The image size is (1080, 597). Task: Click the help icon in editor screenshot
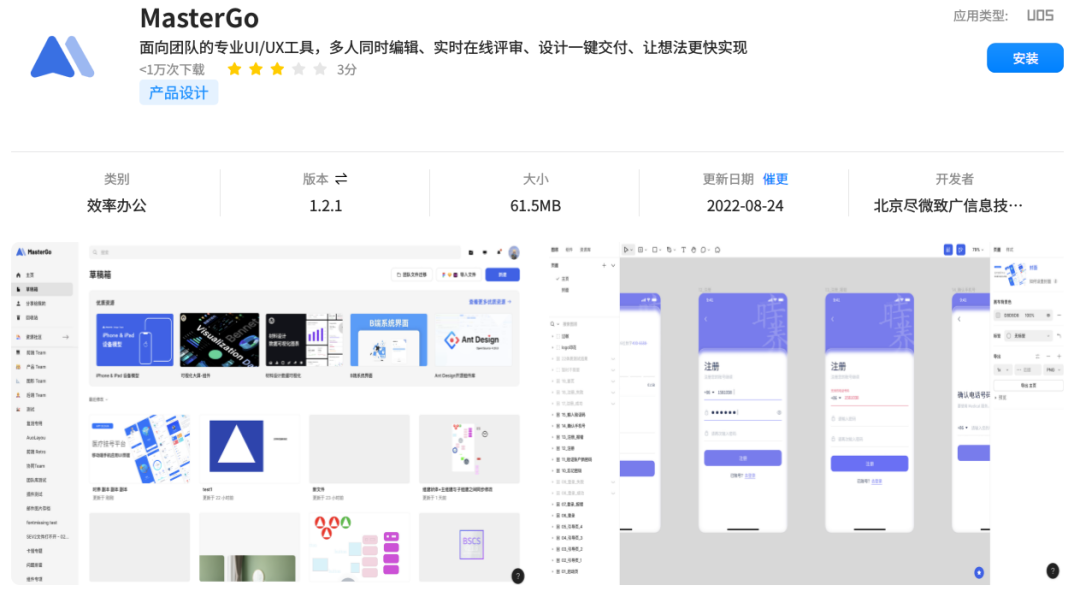pos(1052,570)
